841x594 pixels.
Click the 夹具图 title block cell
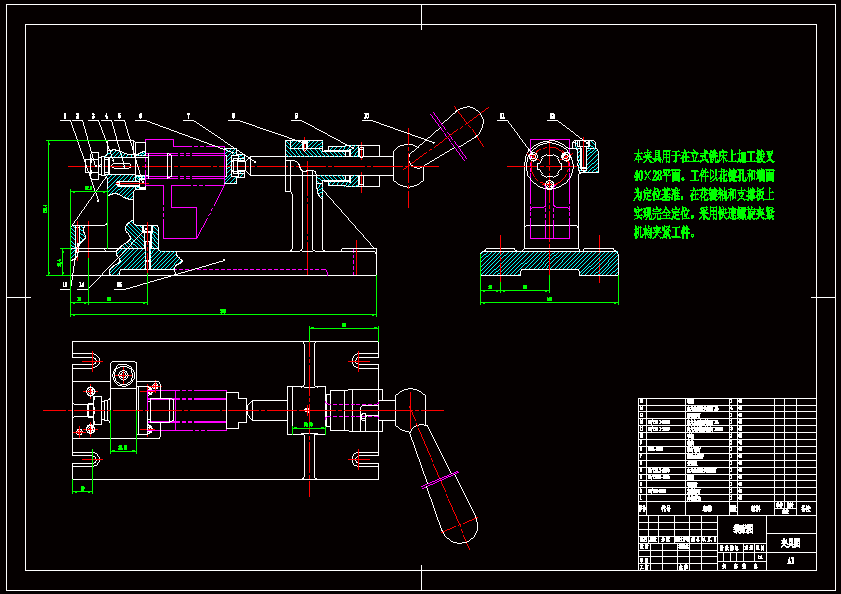click(791, 543)
